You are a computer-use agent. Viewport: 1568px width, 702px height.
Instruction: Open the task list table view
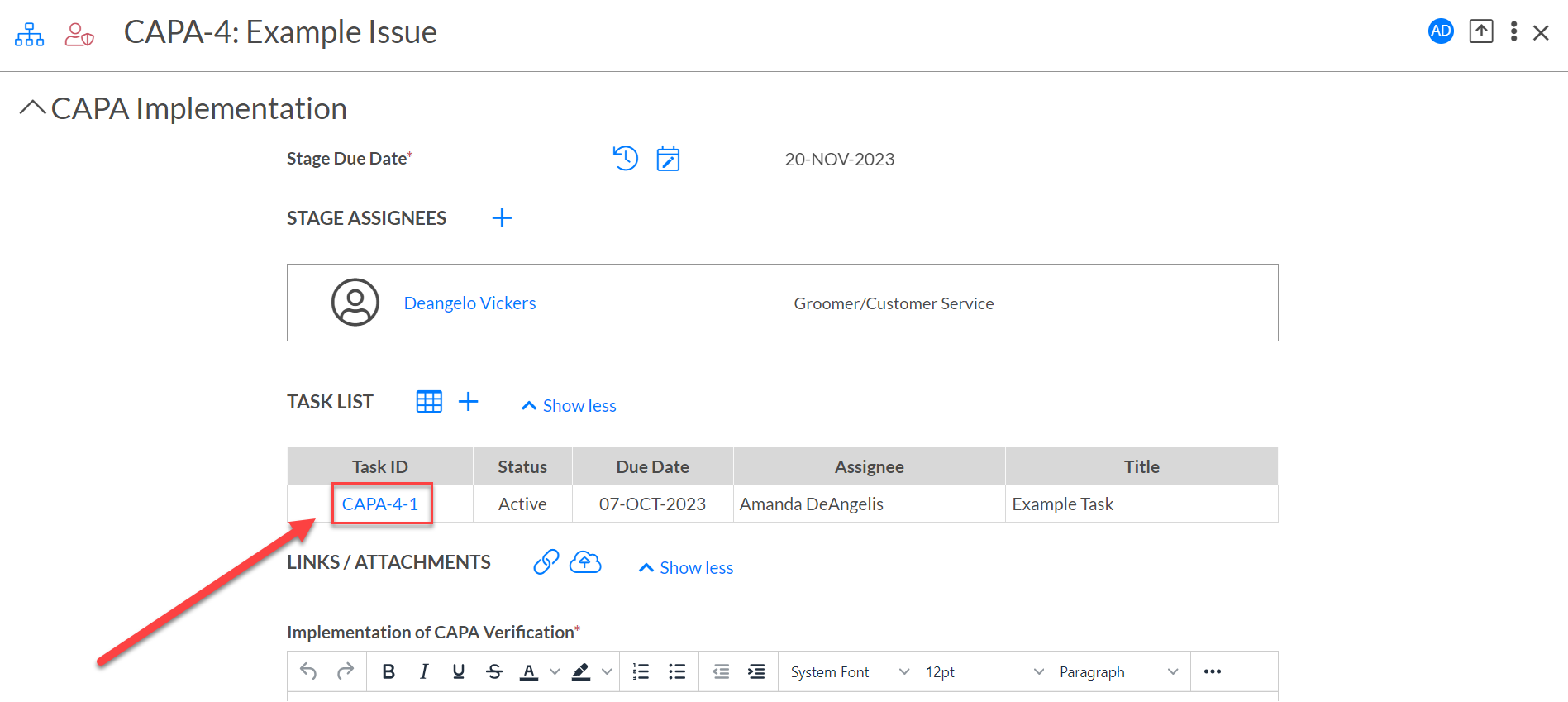coord(429,402)
